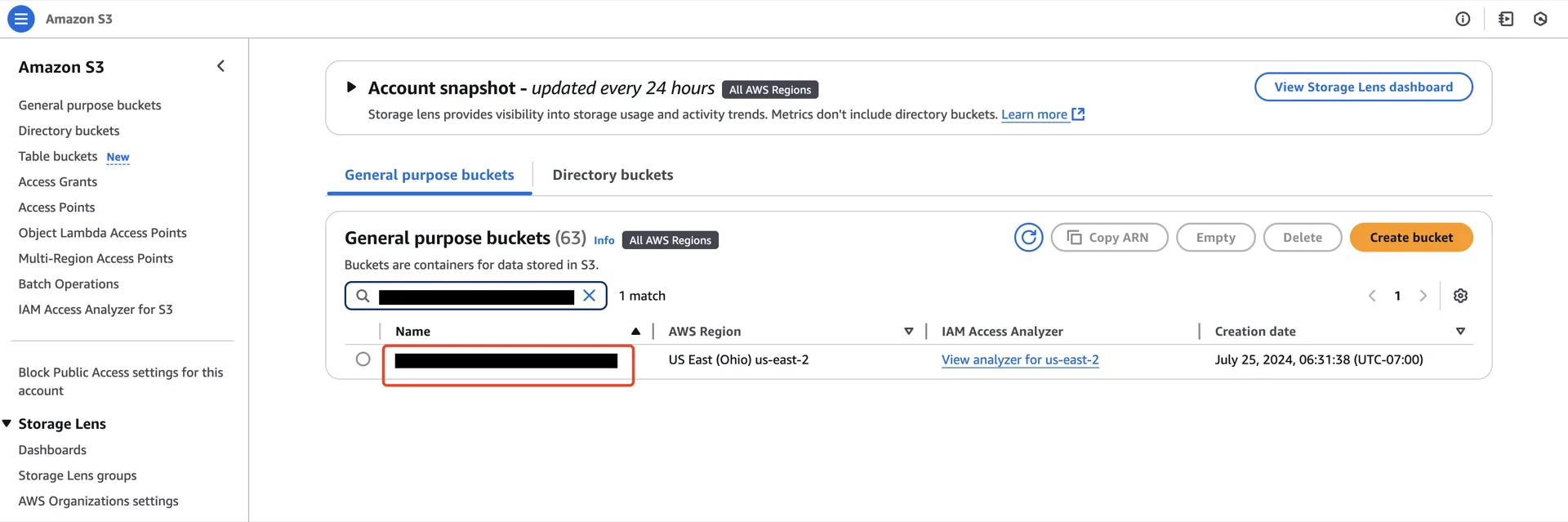Open Block Public Access settings for account
Image resolution: width=1568 pixels, height=522 pixels.
tap(121, 381)
